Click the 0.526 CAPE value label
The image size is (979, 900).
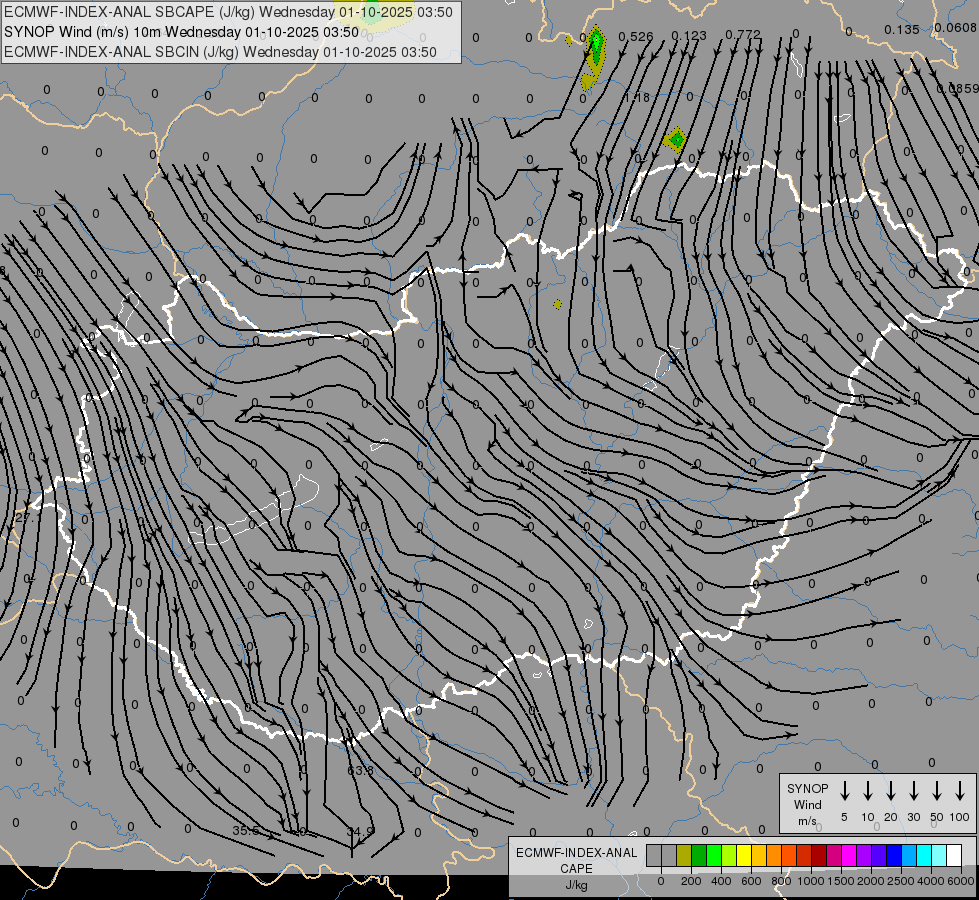point(636,37)
